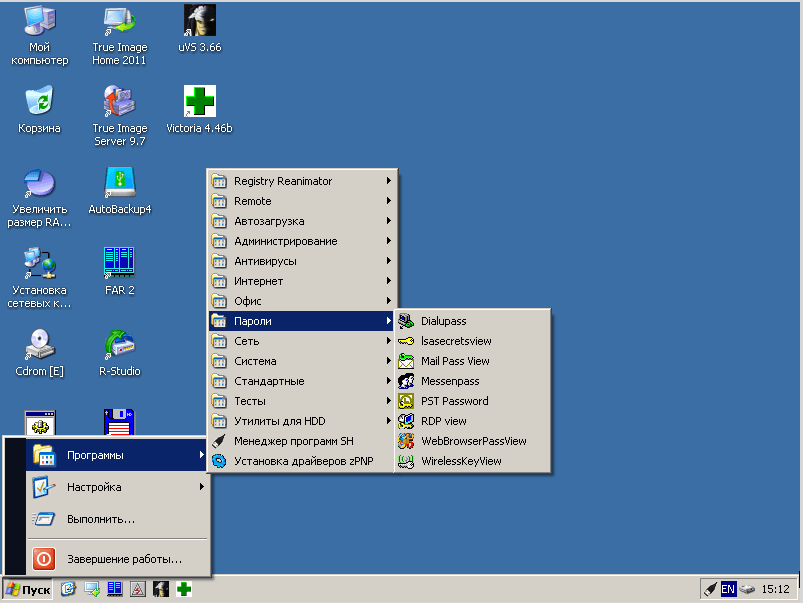Viewport: 803px width, 603px height.
Task: Open Cdrom [E] desktop icon
Action: (39, 353)
